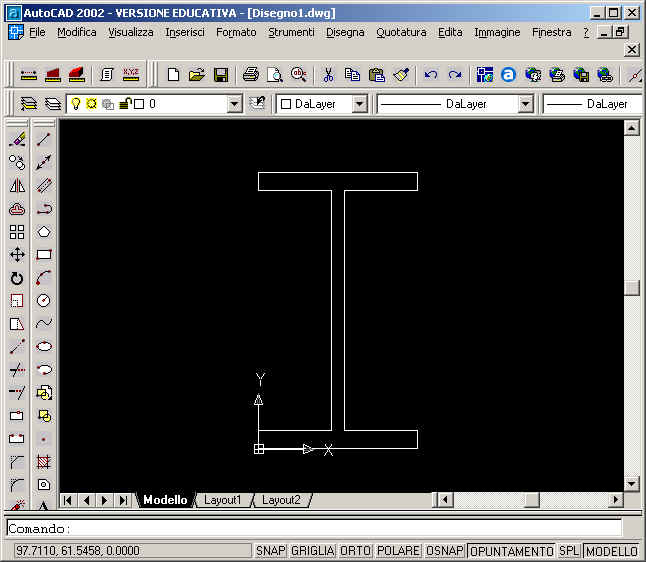
Task: Jump to first layout tab arrow
Action: pyautogui.click(x=68, y=500)
